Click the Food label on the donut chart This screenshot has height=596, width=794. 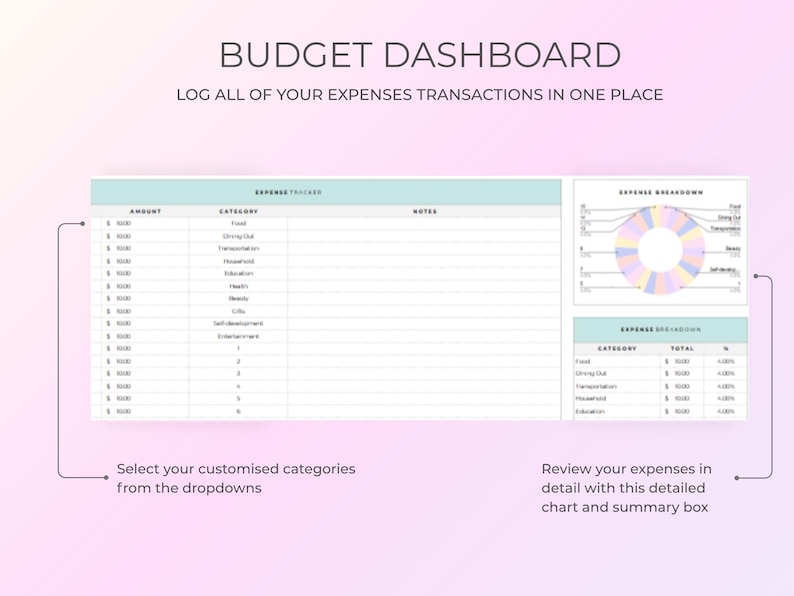(735, 206)
